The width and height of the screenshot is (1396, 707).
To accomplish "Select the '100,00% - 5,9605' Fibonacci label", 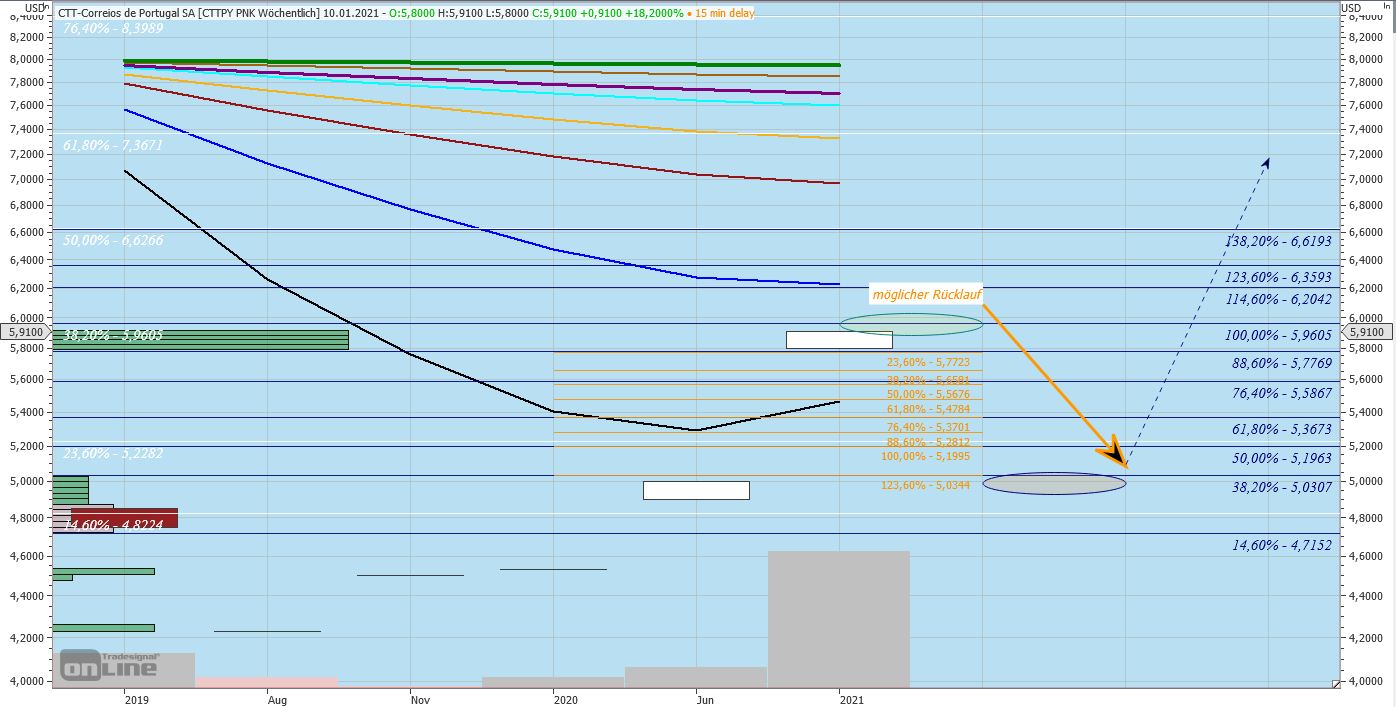I will pos(1278,336).
